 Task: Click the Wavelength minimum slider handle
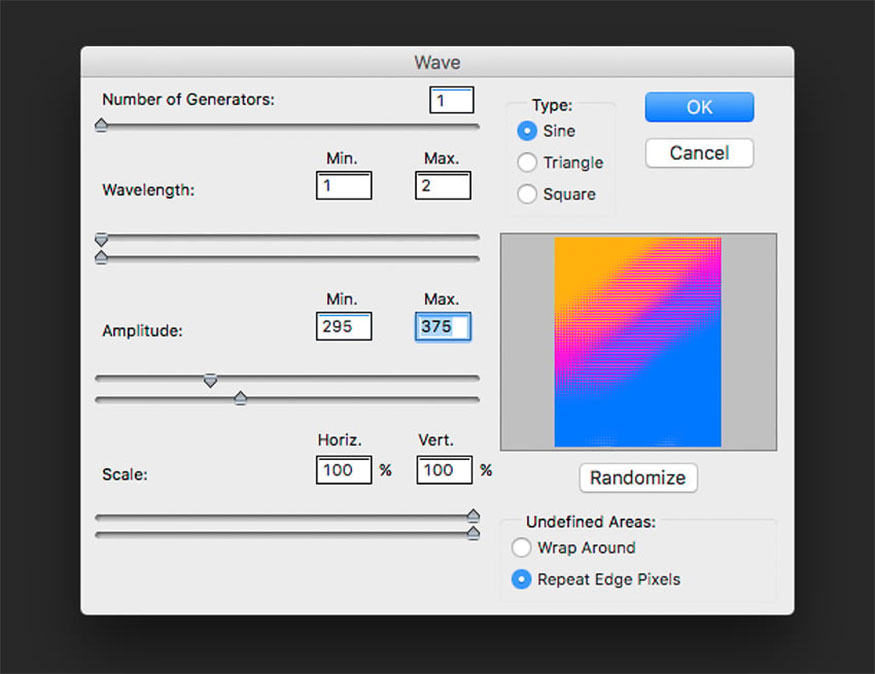101,240
